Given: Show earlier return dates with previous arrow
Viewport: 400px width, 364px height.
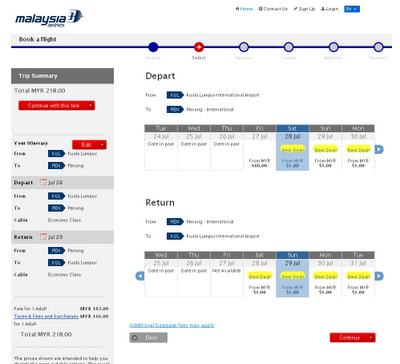Looking at the screenshot, I should click(140, 276).
